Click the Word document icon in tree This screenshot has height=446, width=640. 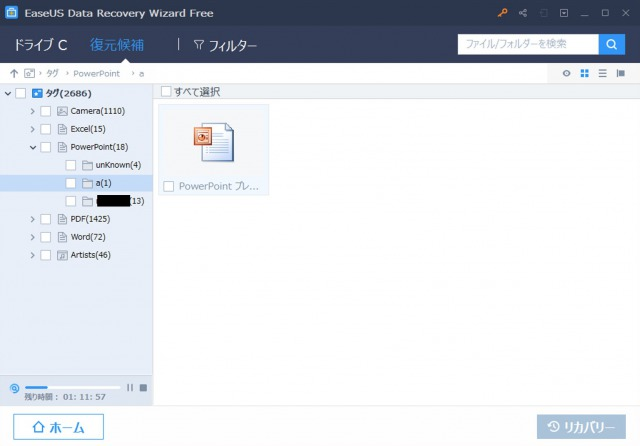point(62,237)
